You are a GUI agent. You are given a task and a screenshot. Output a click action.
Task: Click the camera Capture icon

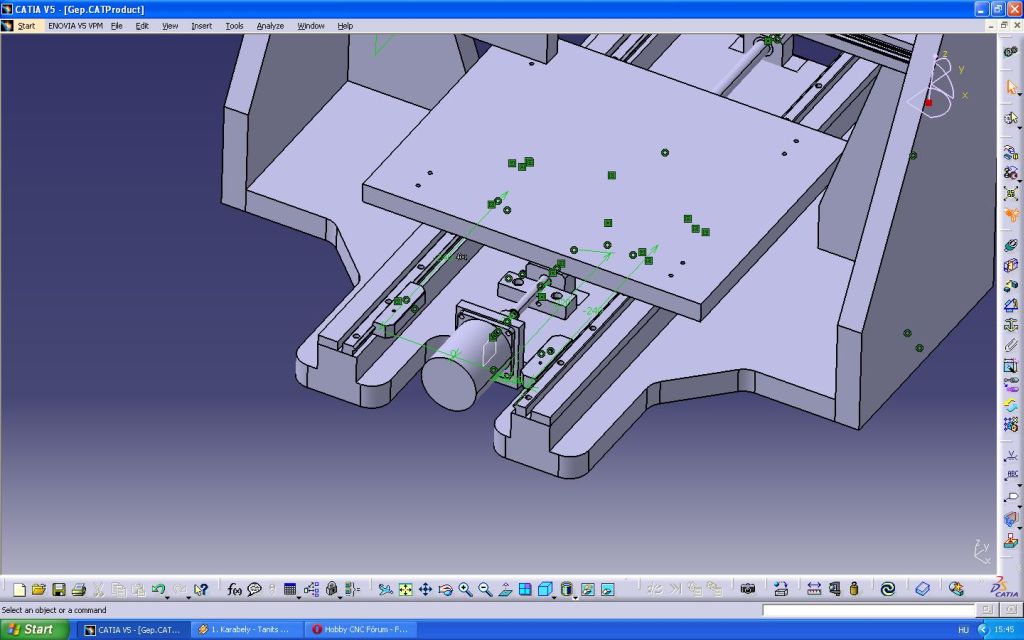(747, 590)
